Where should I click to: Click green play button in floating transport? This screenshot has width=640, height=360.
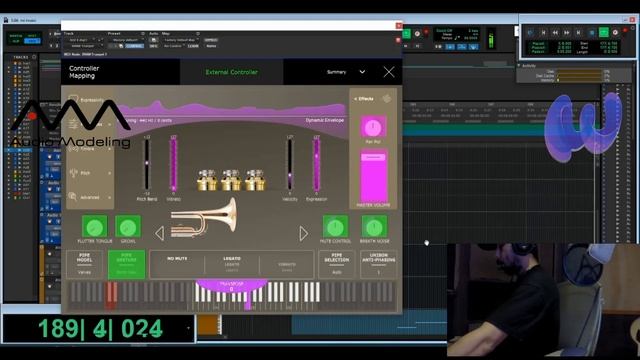603,32
